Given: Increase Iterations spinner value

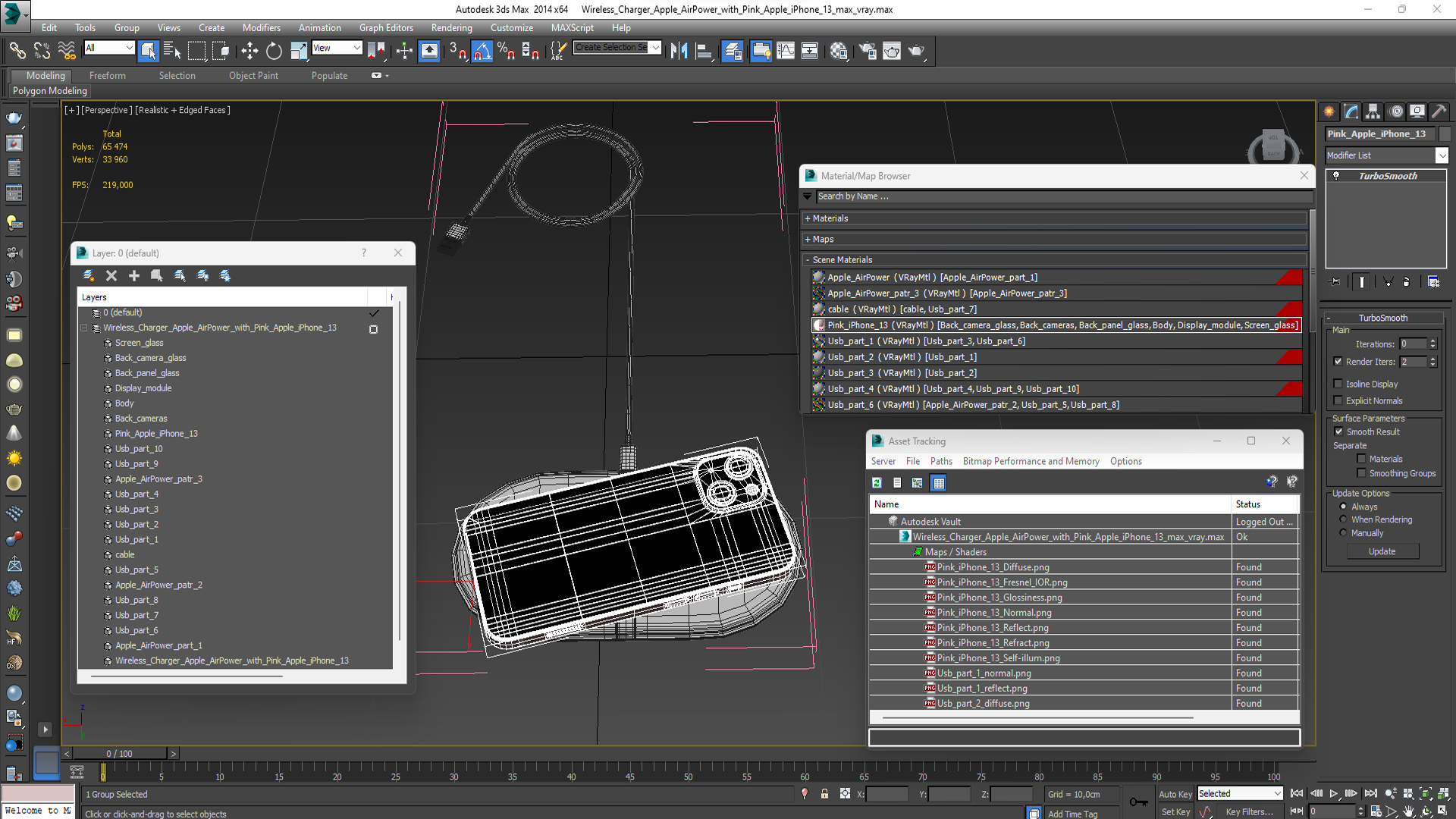Looking at the screenshot, I should point(1432,341).
